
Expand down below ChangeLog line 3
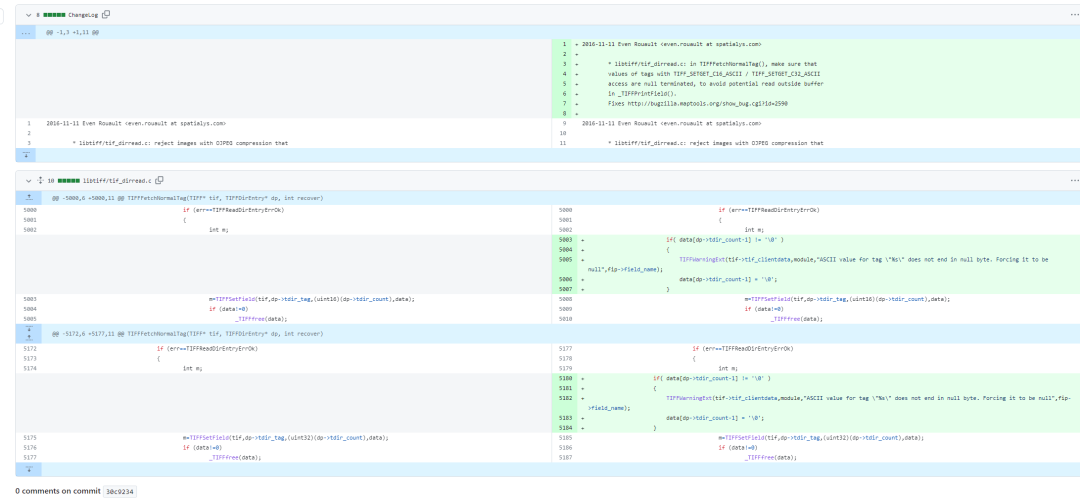pyautogui.click(x=25, y=155)
